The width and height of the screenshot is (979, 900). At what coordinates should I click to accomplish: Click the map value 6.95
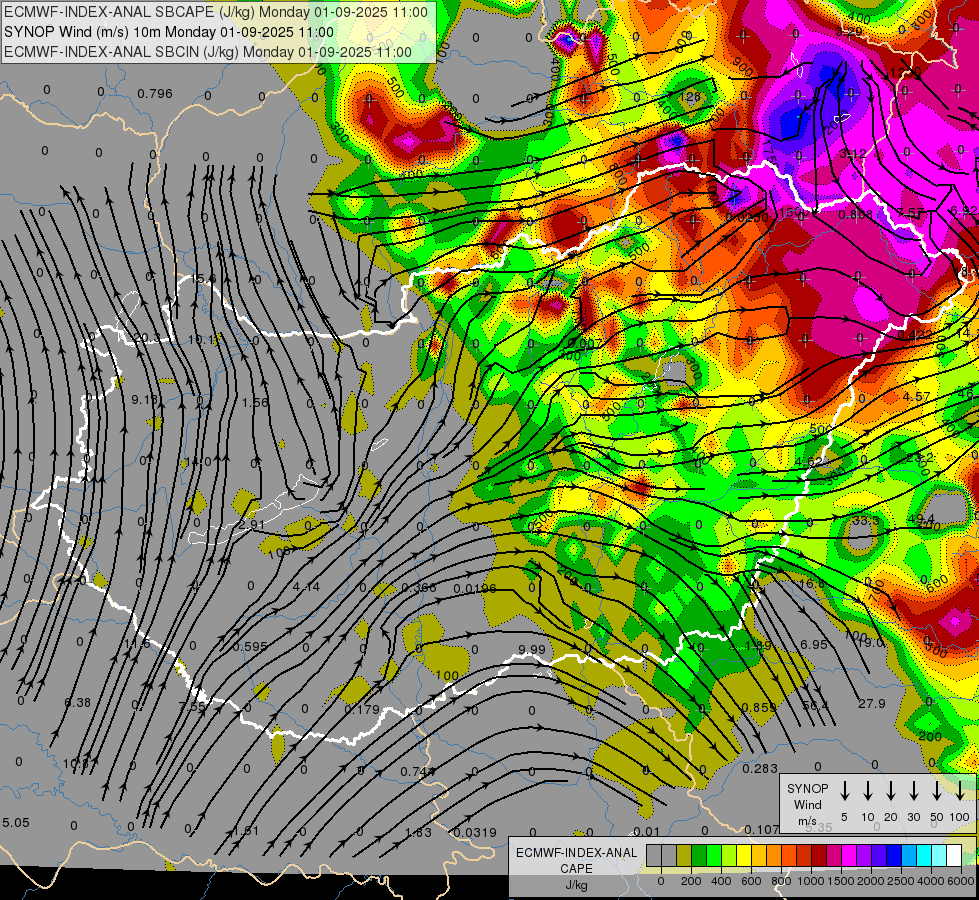(814, 644)
